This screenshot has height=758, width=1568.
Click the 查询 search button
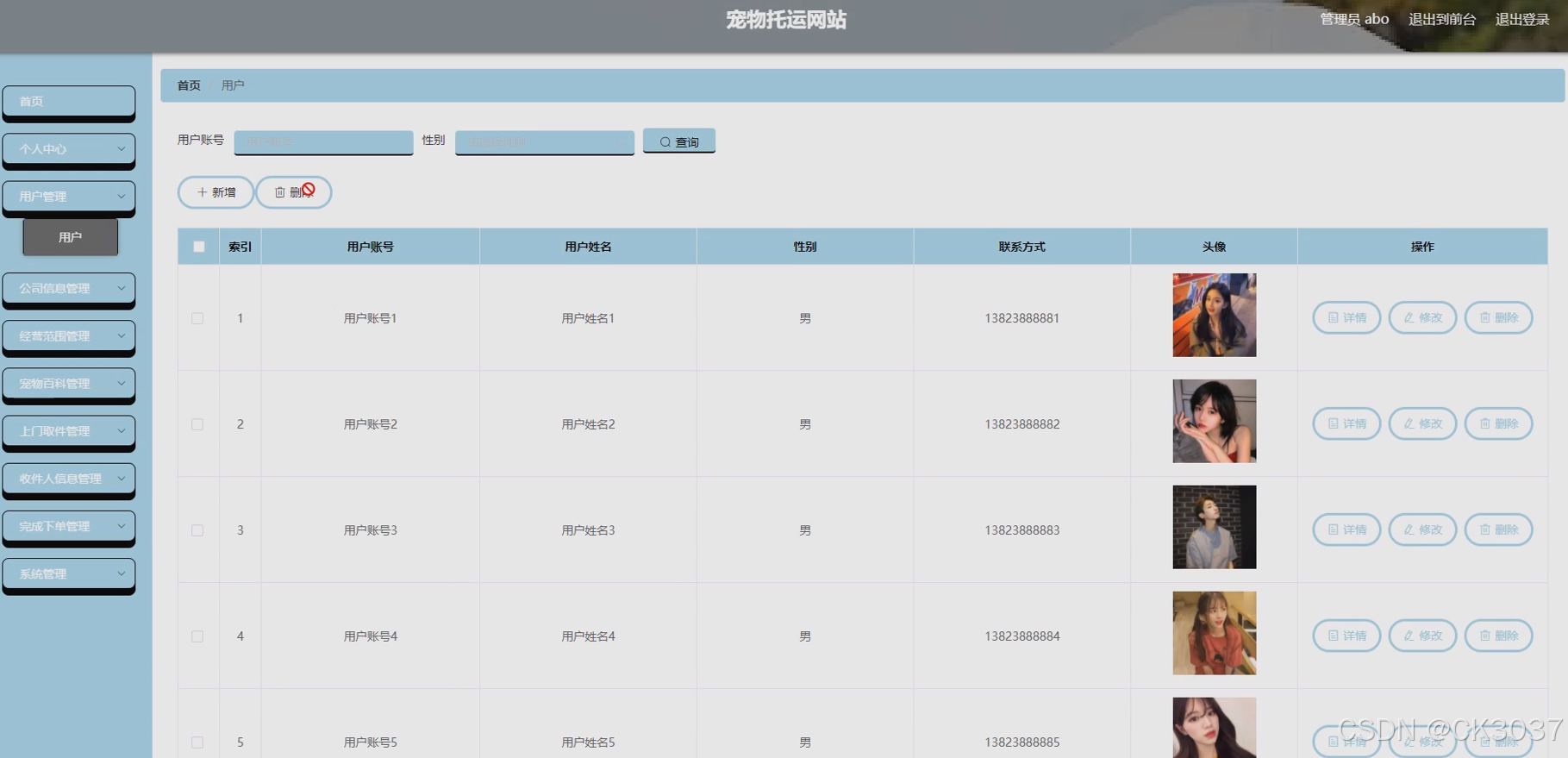[x=679, y=141]
